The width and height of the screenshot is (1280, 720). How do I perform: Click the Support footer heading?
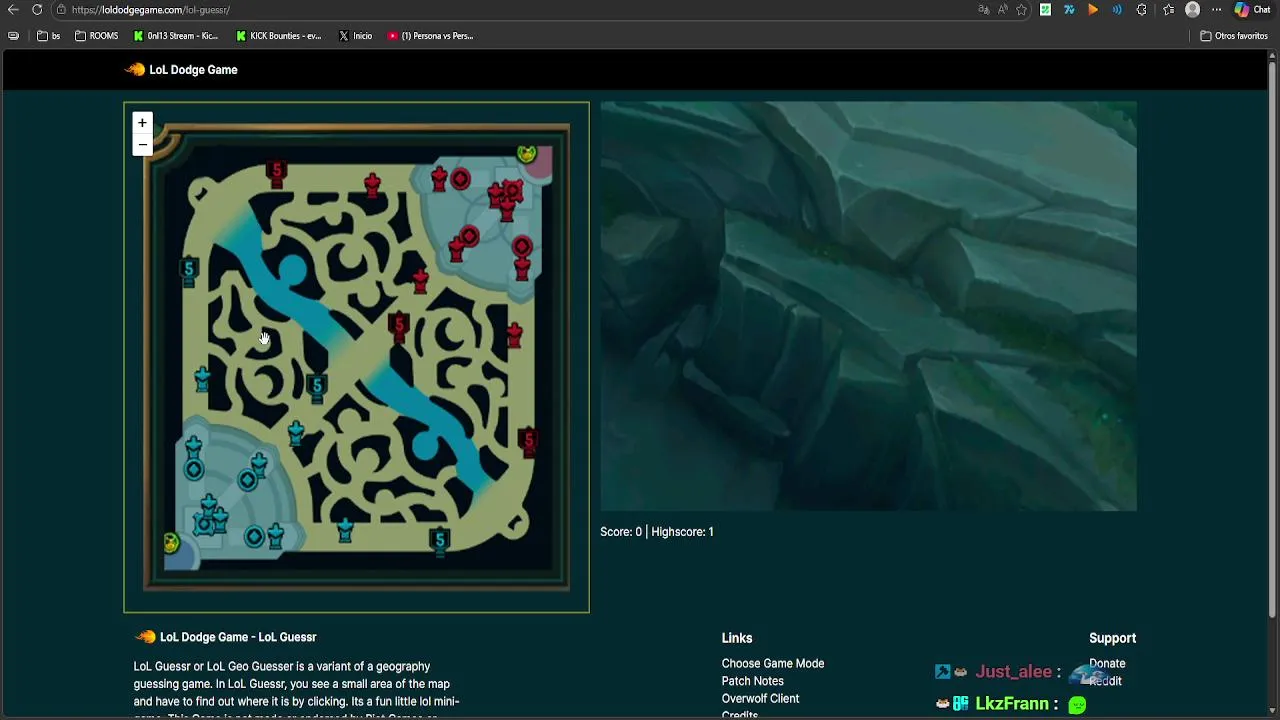pyautogui.click(x=1112, y=638)
